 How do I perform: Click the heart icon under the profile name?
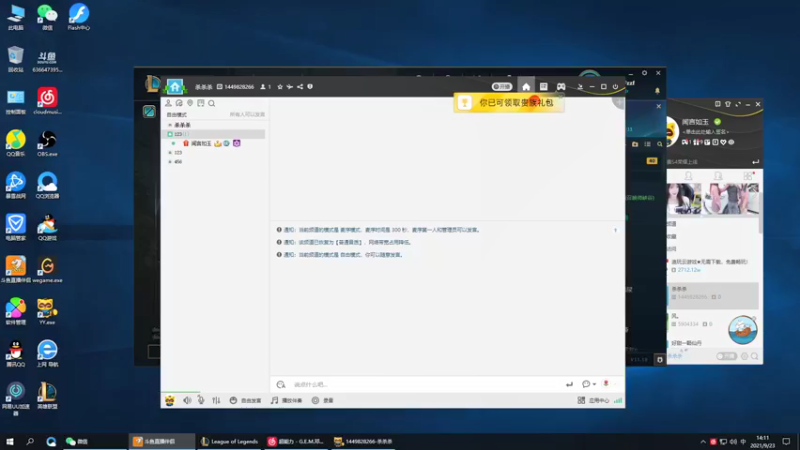pyautogui.click(x=723, y=142)
